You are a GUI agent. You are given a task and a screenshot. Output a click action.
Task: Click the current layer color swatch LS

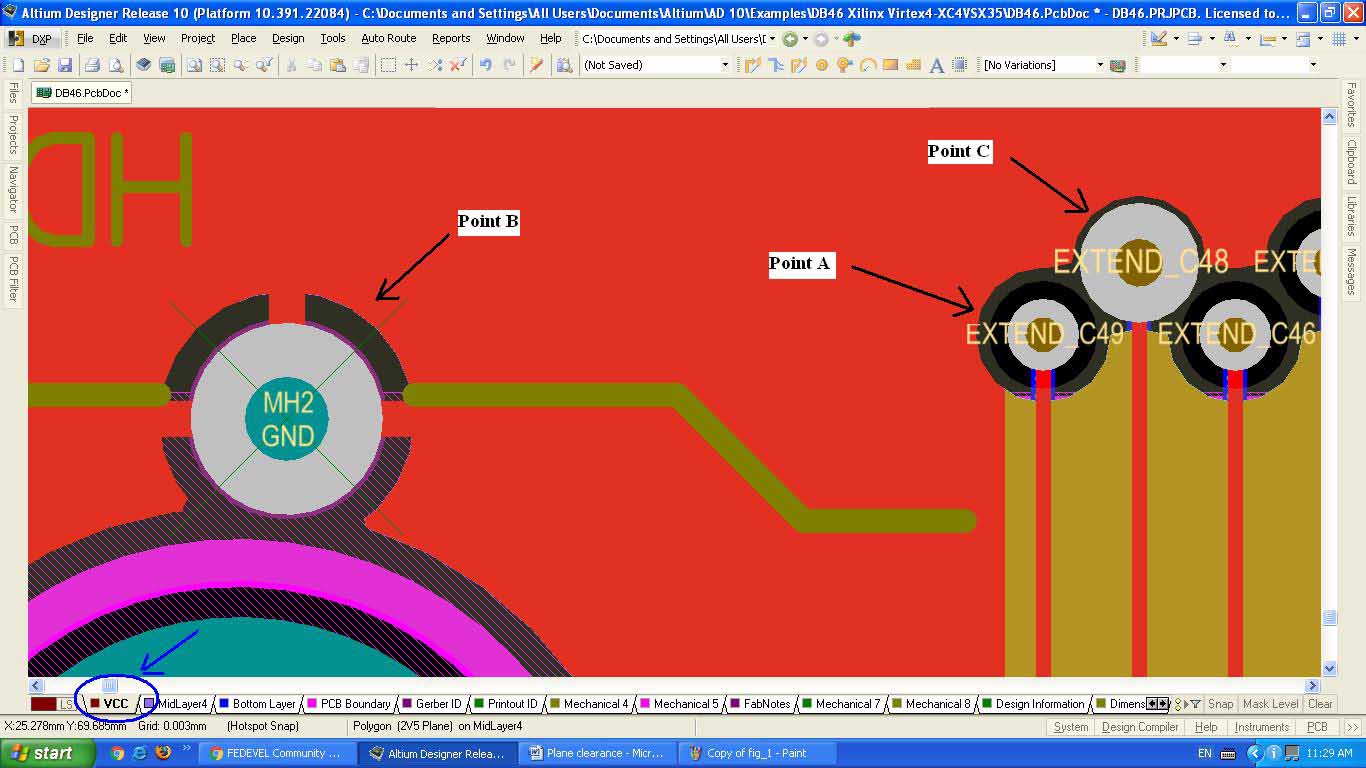44,704
